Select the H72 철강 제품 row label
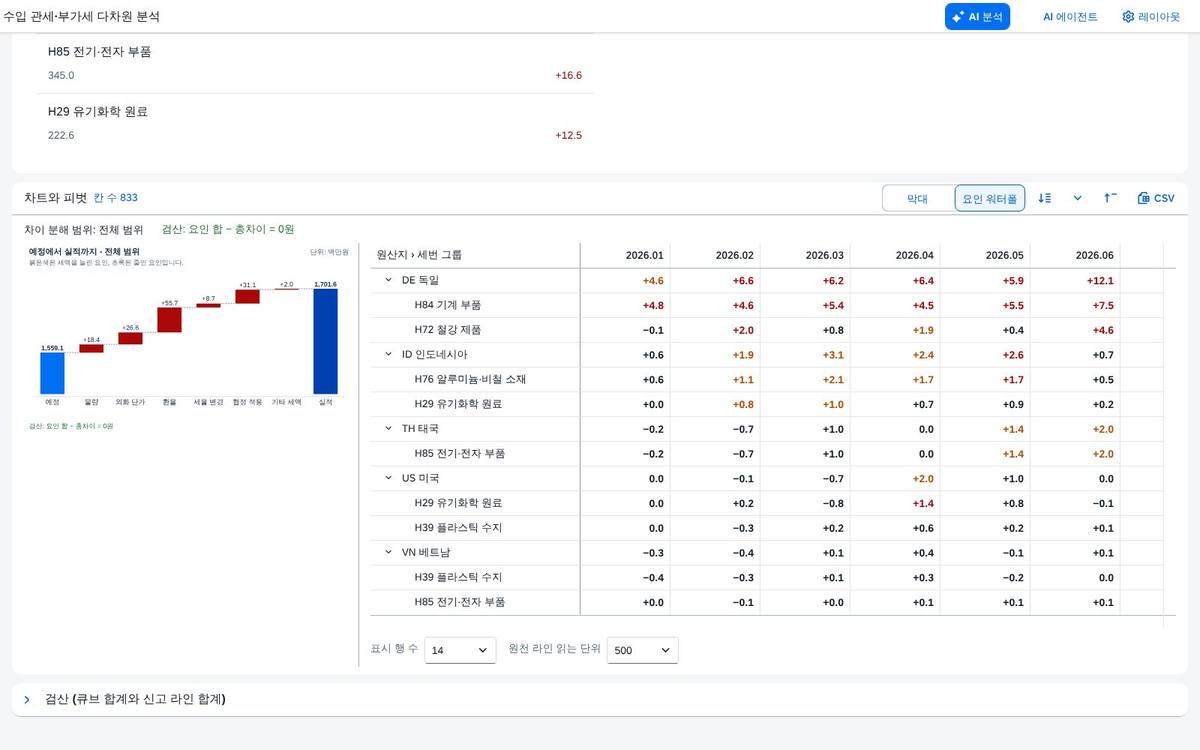 pyautogui.click(x=447, y=330)
